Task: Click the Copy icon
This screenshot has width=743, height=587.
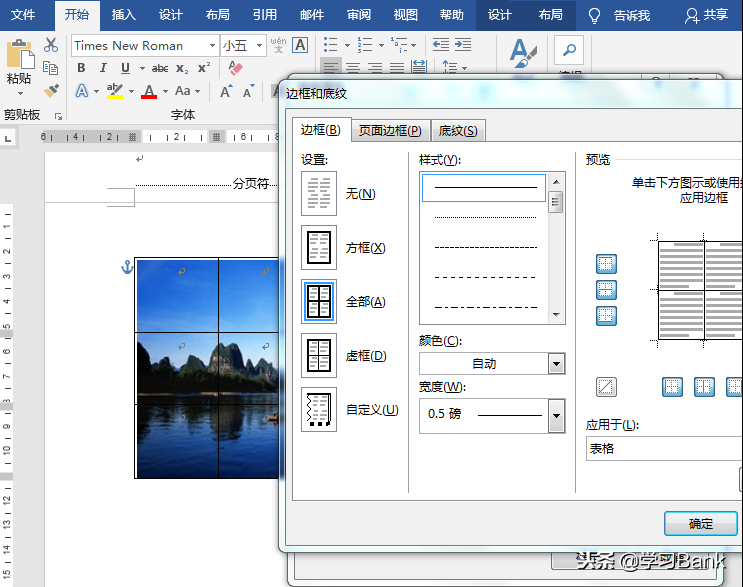Action: pos(51,68)
